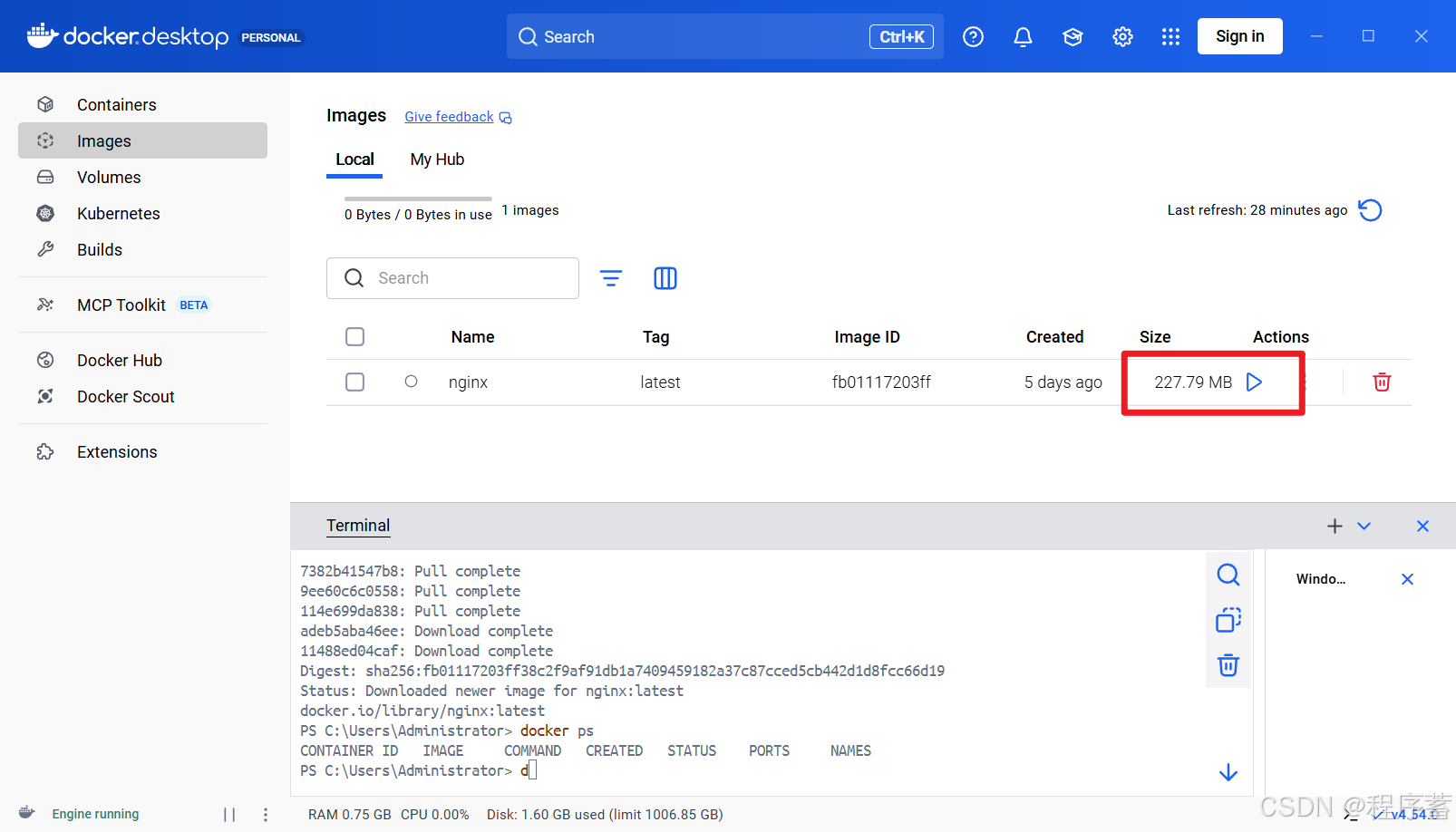
Task: Click the docker desktop logo
Action: pyautogui.click(x=128, y=36)
